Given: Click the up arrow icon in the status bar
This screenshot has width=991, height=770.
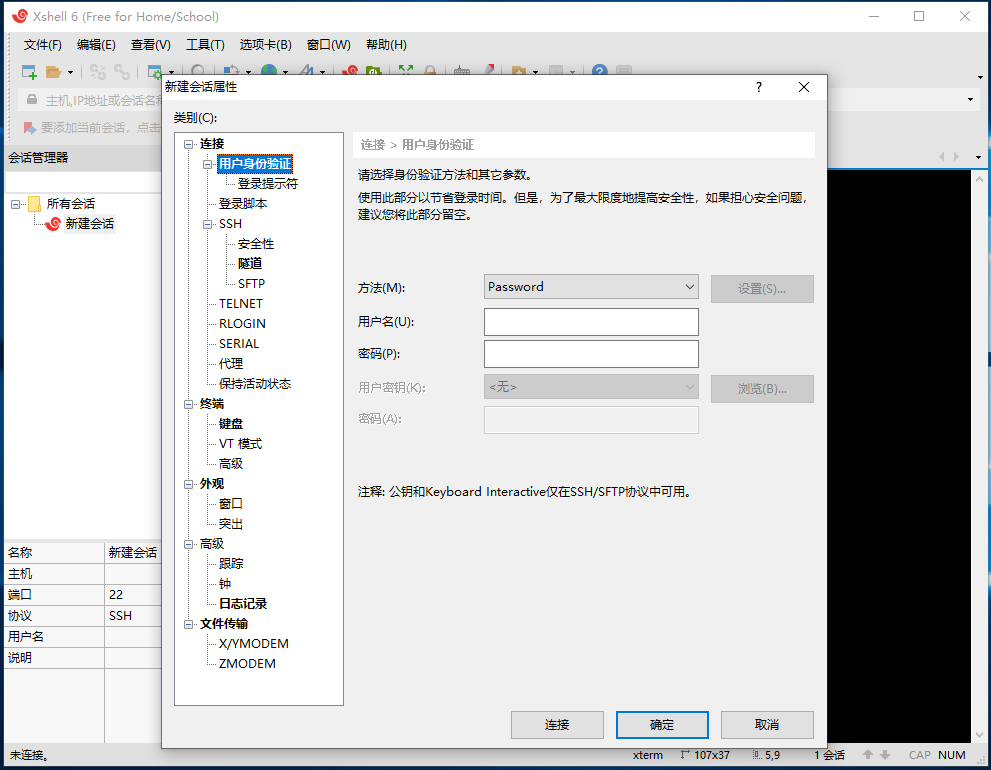Looking at the screenshot, I should point(868,755).
